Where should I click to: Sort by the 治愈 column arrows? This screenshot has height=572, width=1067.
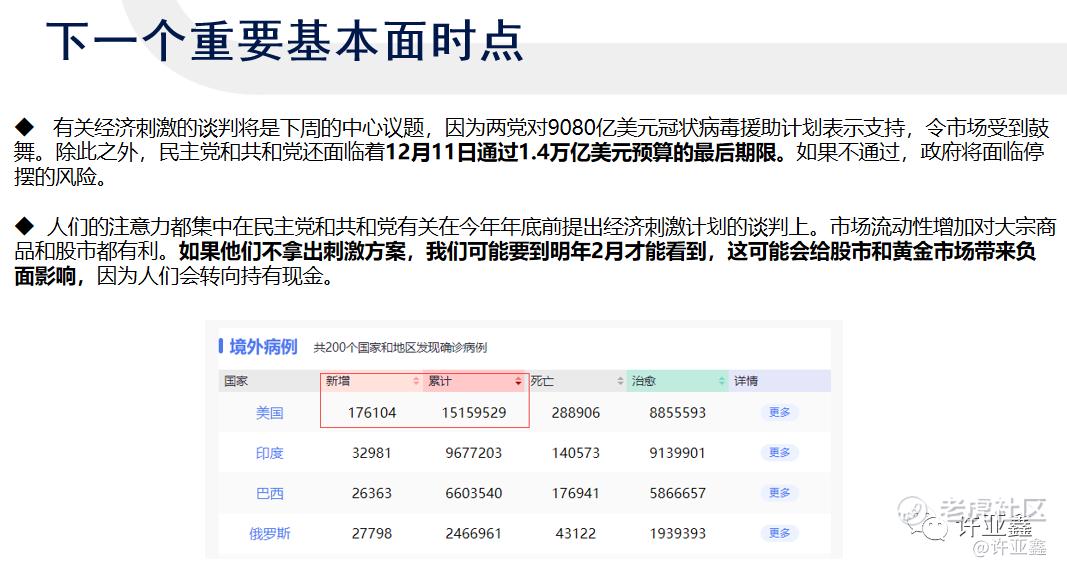pyautogui.click(x=721, y=381)
